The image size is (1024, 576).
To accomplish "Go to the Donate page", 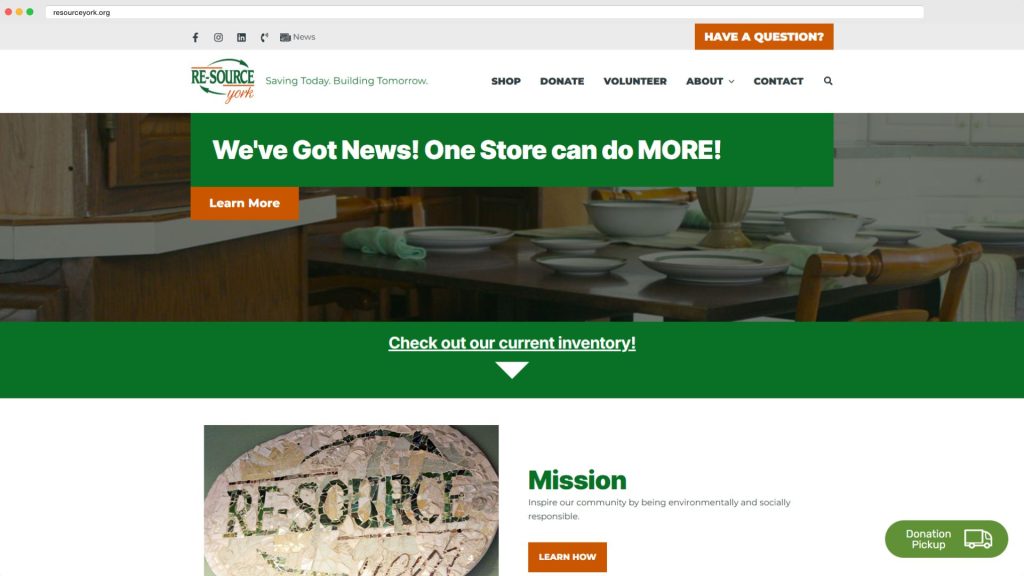I will 562,81.
